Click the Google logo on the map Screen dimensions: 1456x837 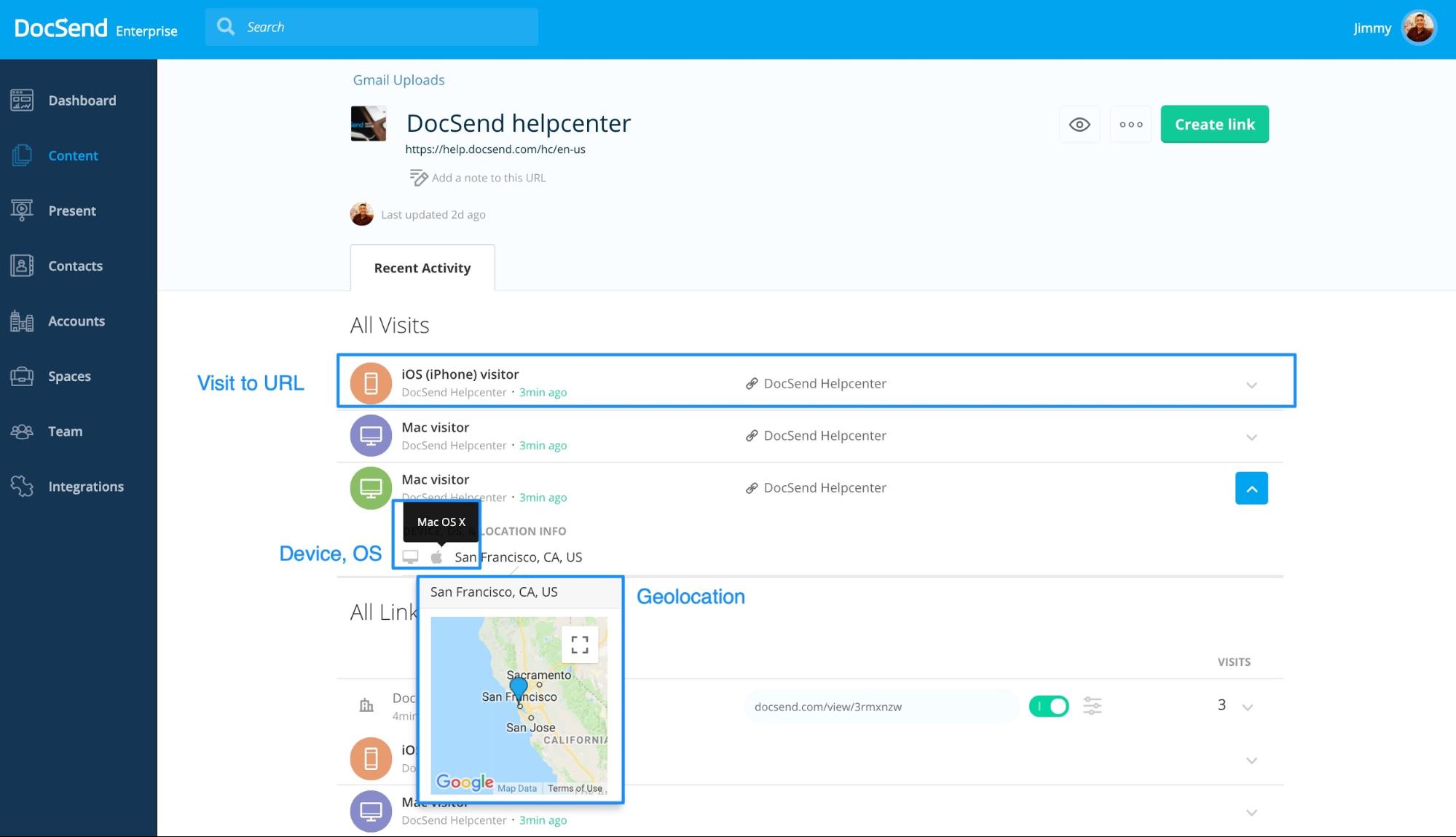(x=465, y=782)
